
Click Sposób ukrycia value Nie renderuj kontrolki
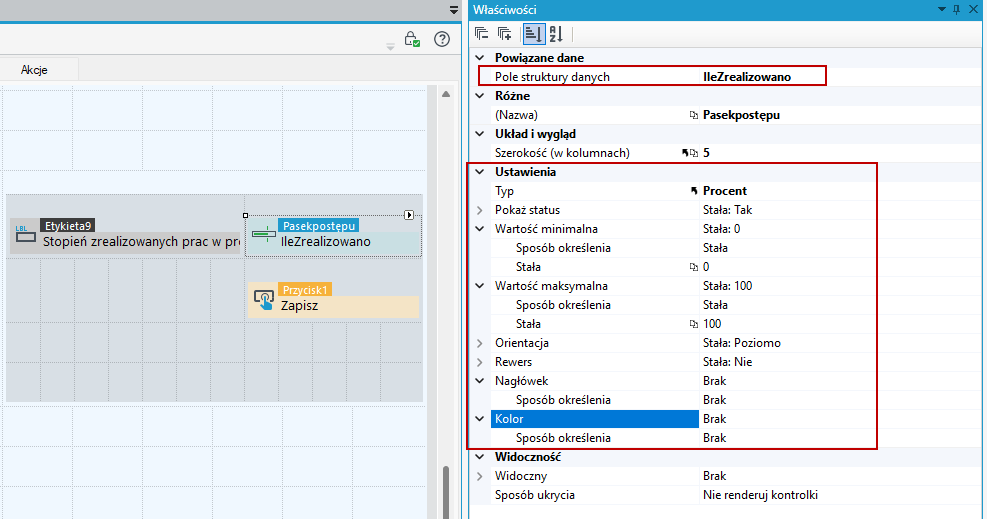[x=760, y=495]
